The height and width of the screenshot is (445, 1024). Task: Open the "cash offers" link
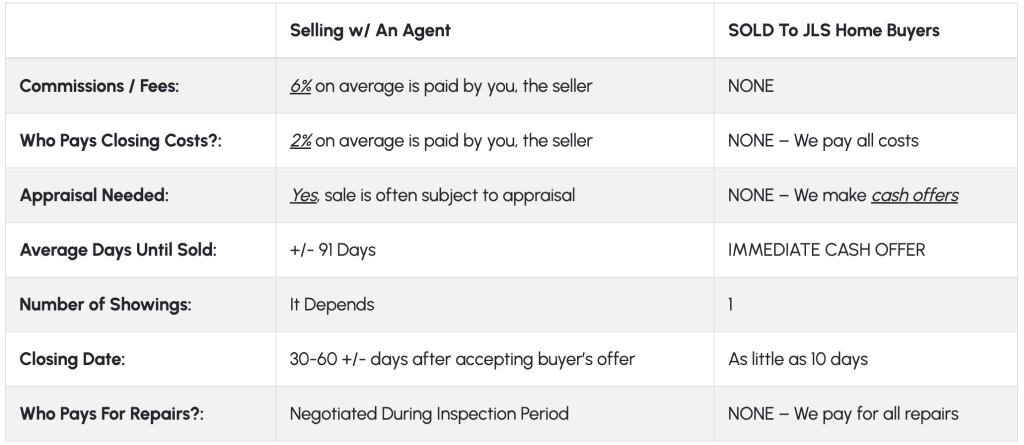click(914, 196)
